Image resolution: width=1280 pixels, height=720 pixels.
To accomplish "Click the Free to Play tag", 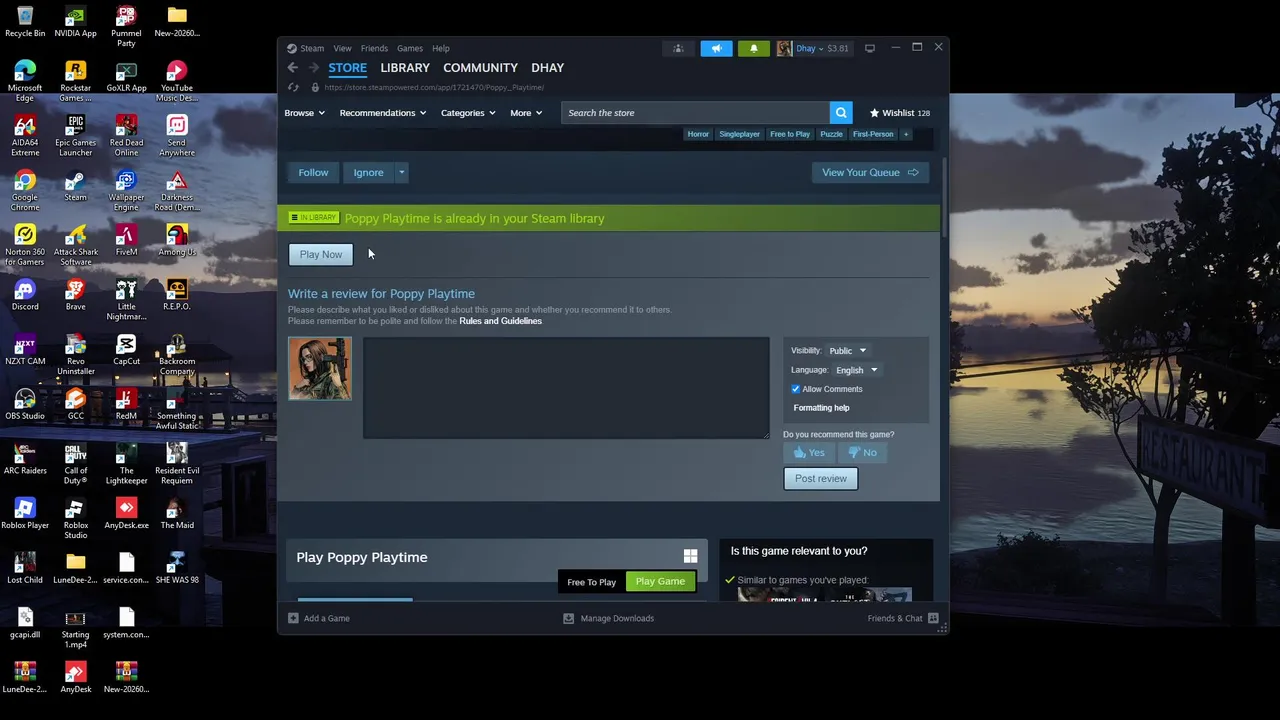I will pyautogui.click(x=790, y=134).
